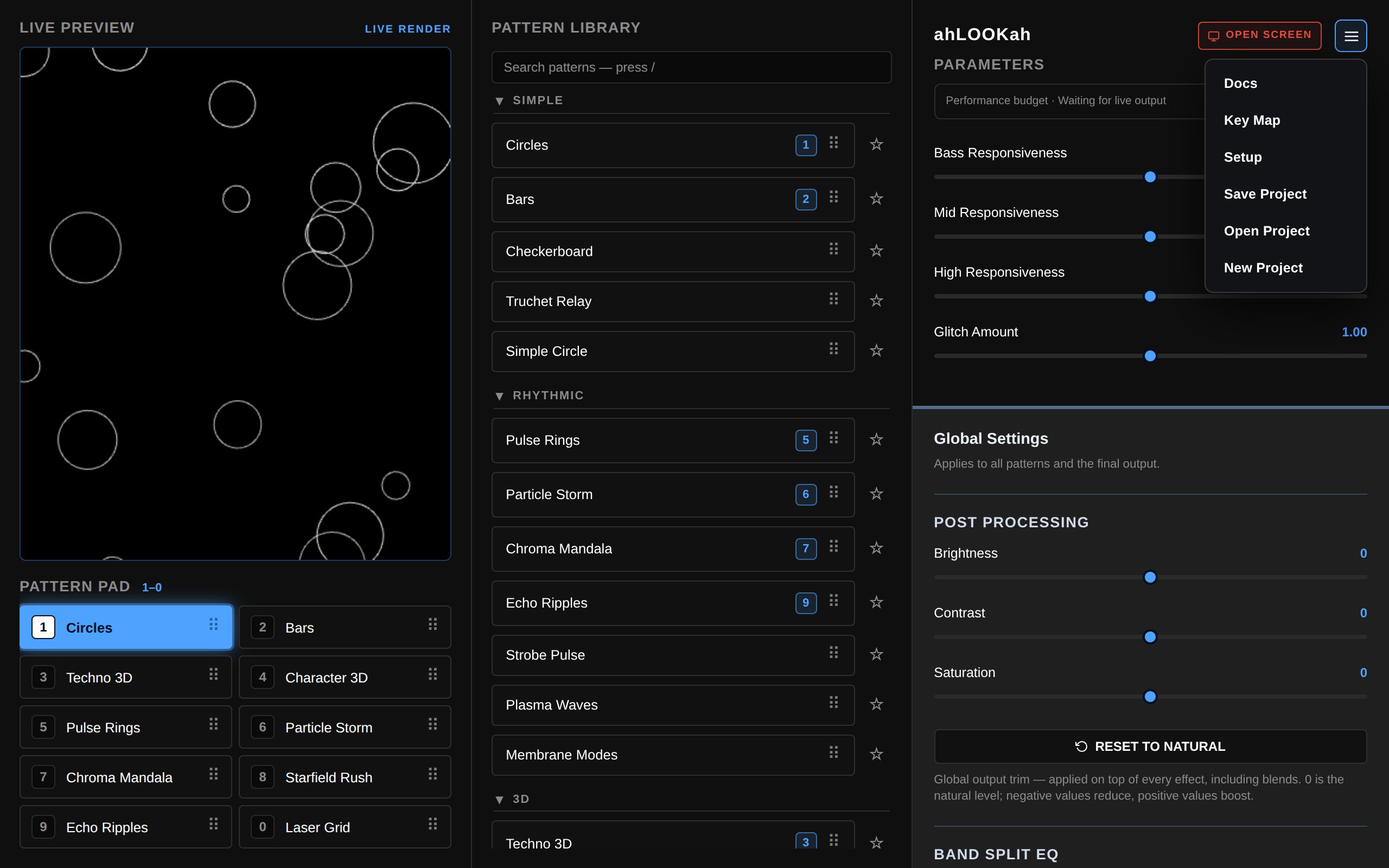Click drag handle on Pulse Rings library row
1389x868 pixels.
tap(833, 438)
